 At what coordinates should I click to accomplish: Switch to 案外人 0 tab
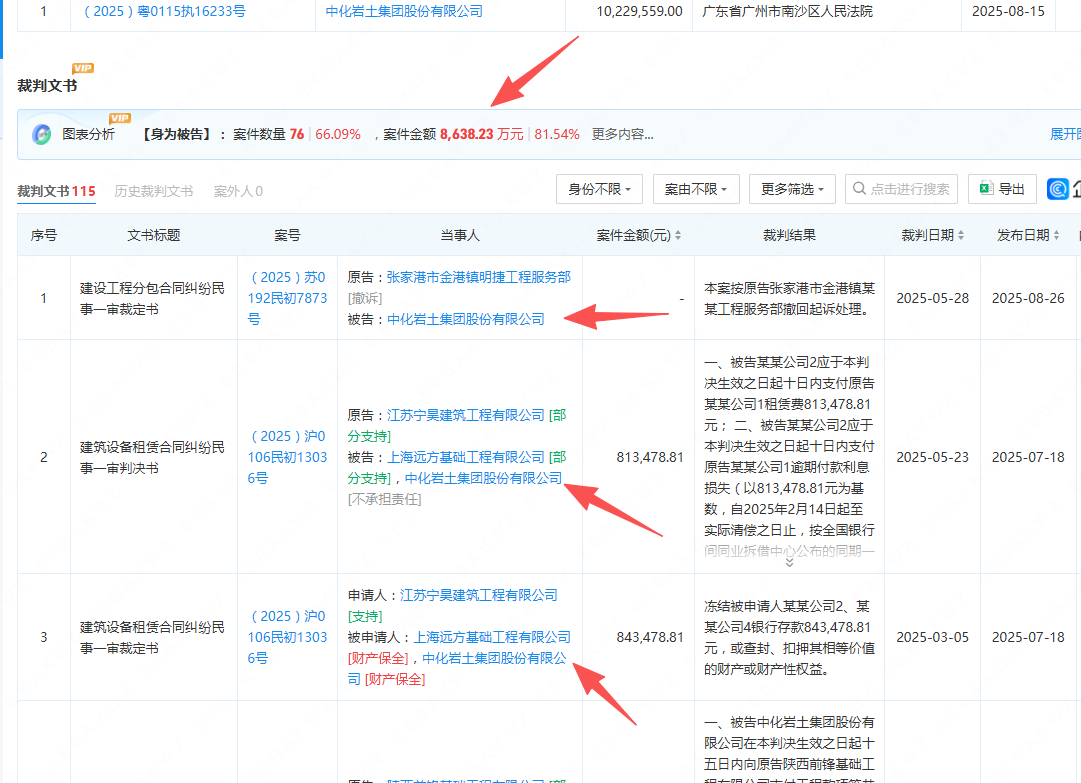coord(238,191)
